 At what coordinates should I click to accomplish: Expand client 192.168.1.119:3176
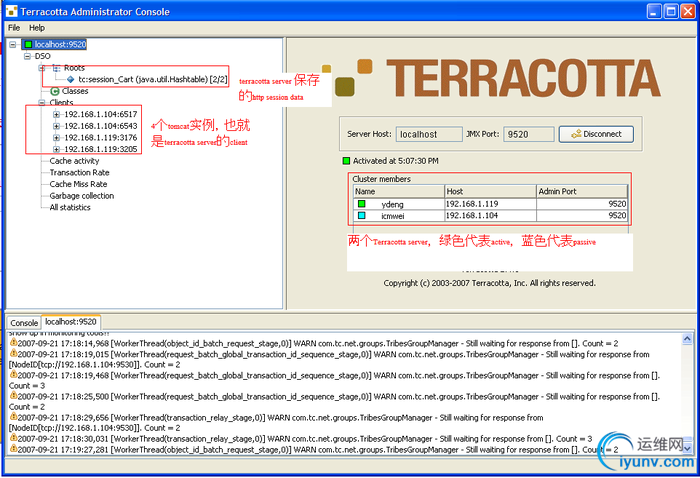tap(56, 137)
